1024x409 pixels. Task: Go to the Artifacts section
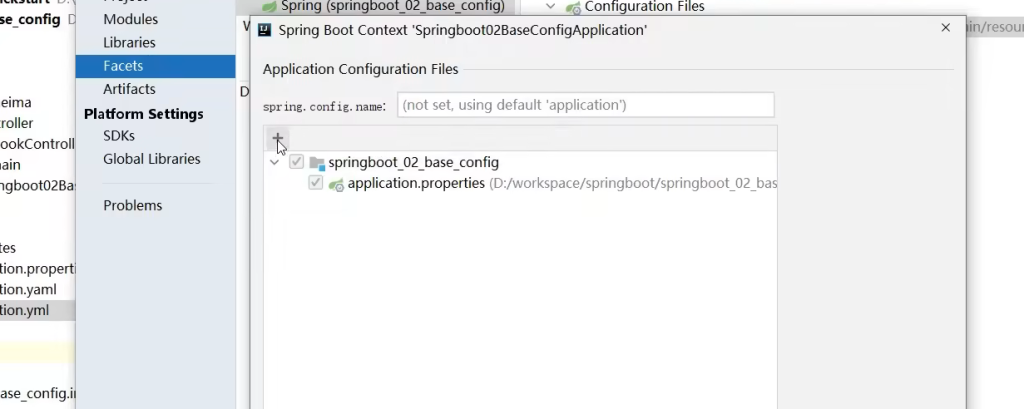coord(129,89)
